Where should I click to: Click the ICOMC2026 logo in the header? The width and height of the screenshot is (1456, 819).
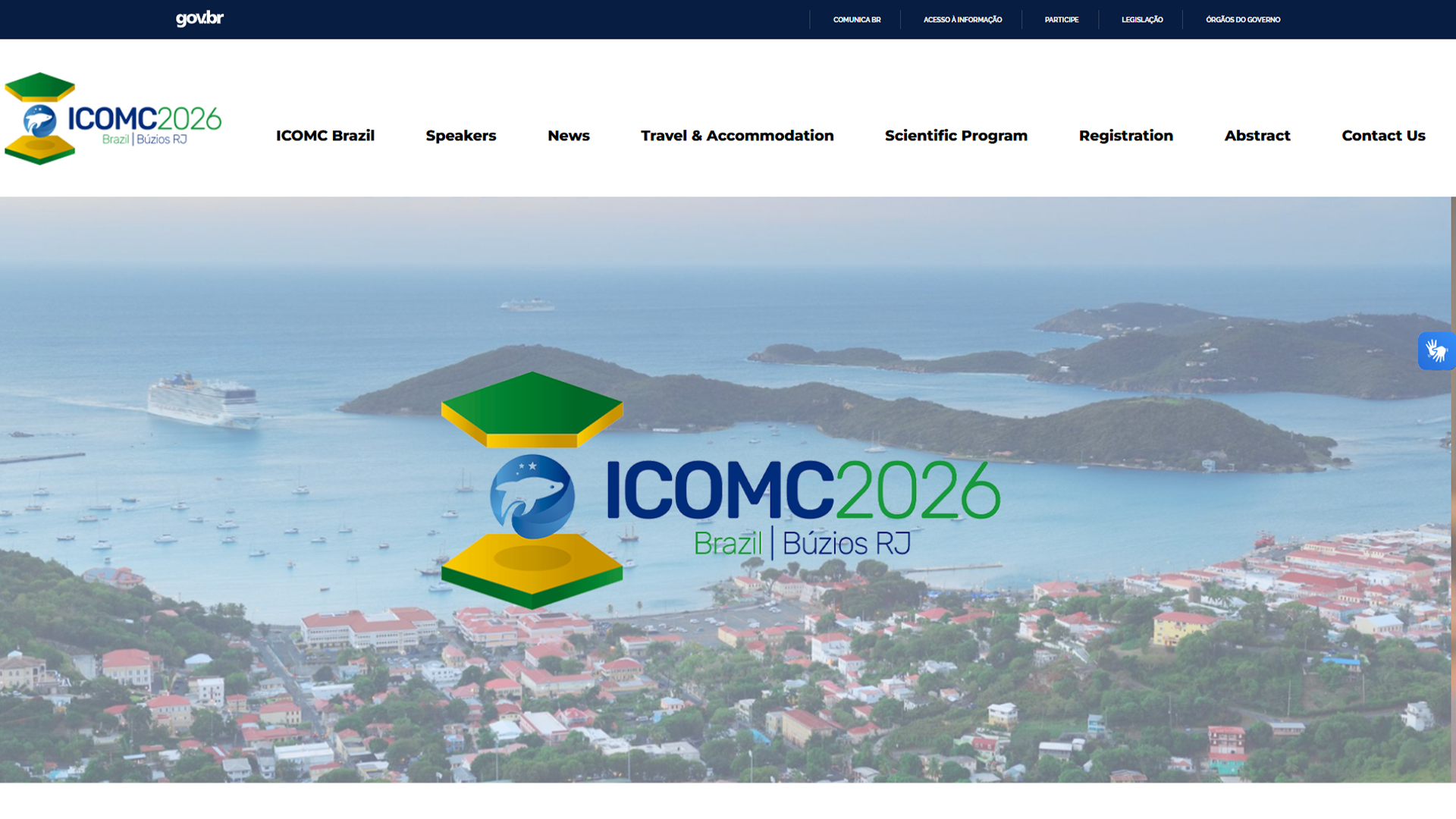point(113,118)
